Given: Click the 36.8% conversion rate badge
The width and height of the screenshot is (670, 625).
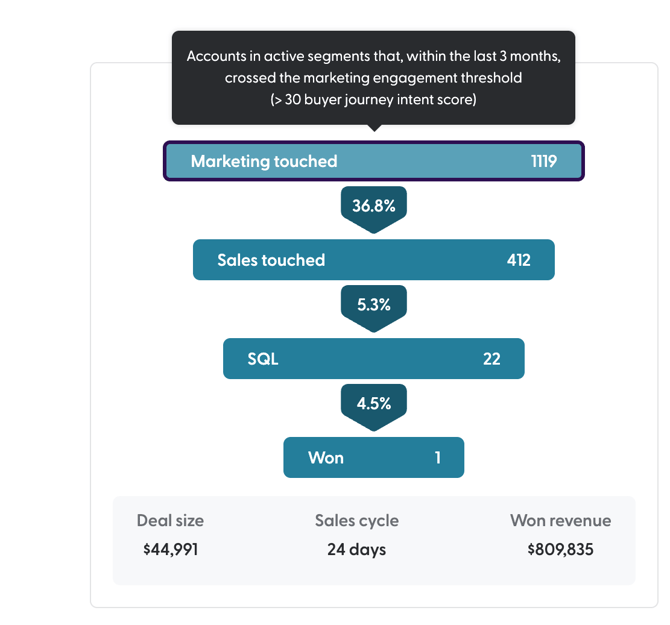Looking at the screenshot, I should pyautogui.click(x=374, y=206).
